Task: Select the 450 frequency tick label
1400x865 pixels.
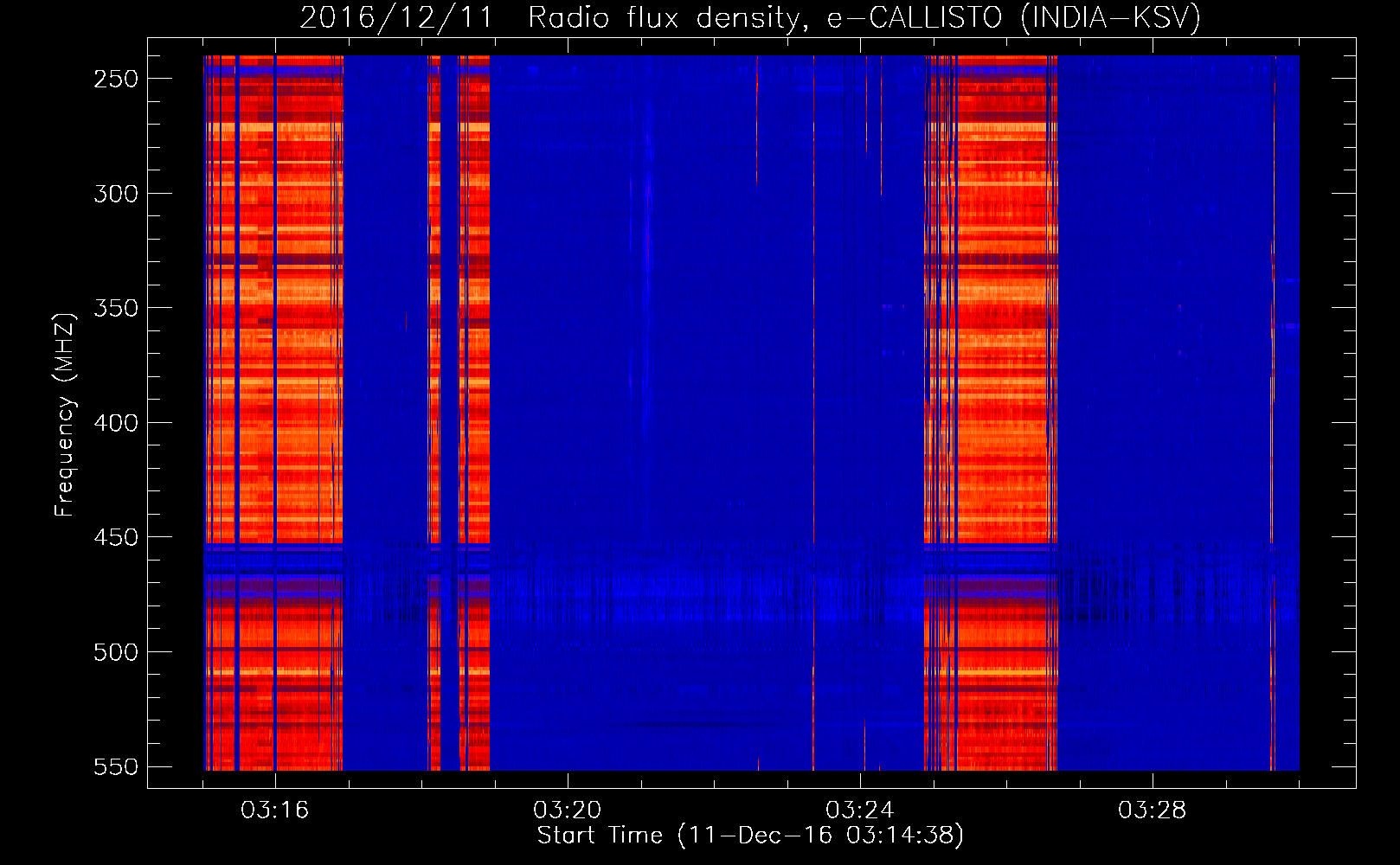Action: pyautogui.click(x=116, y=537)
